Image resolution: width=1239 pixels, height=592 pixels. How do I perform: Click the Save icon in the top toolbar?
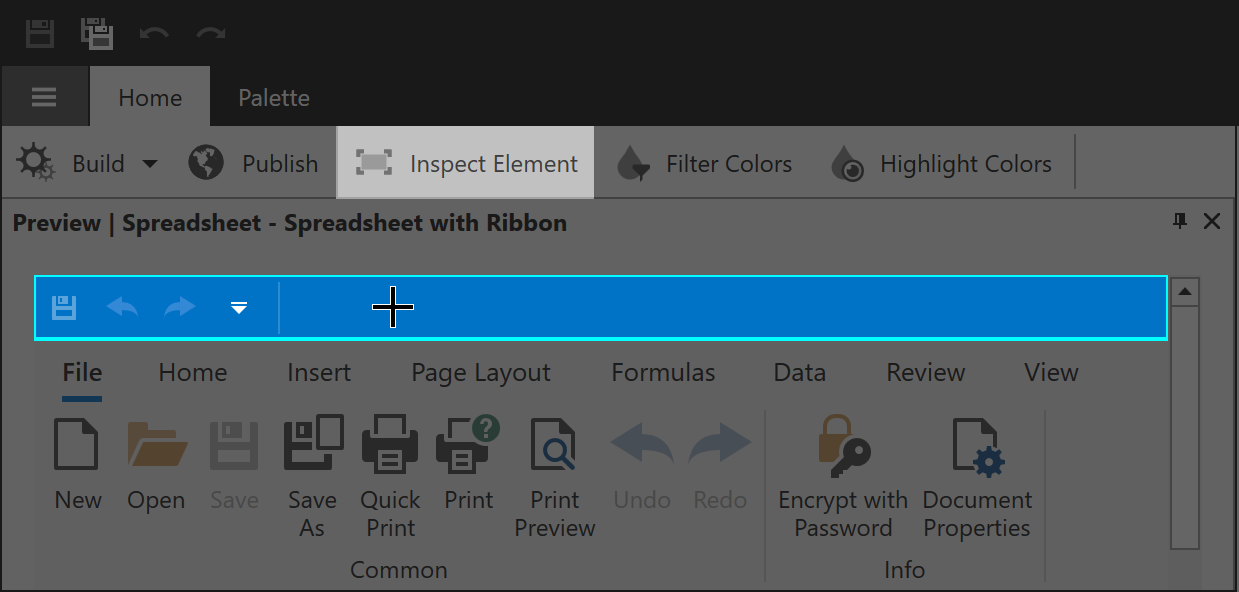point(39,33)
